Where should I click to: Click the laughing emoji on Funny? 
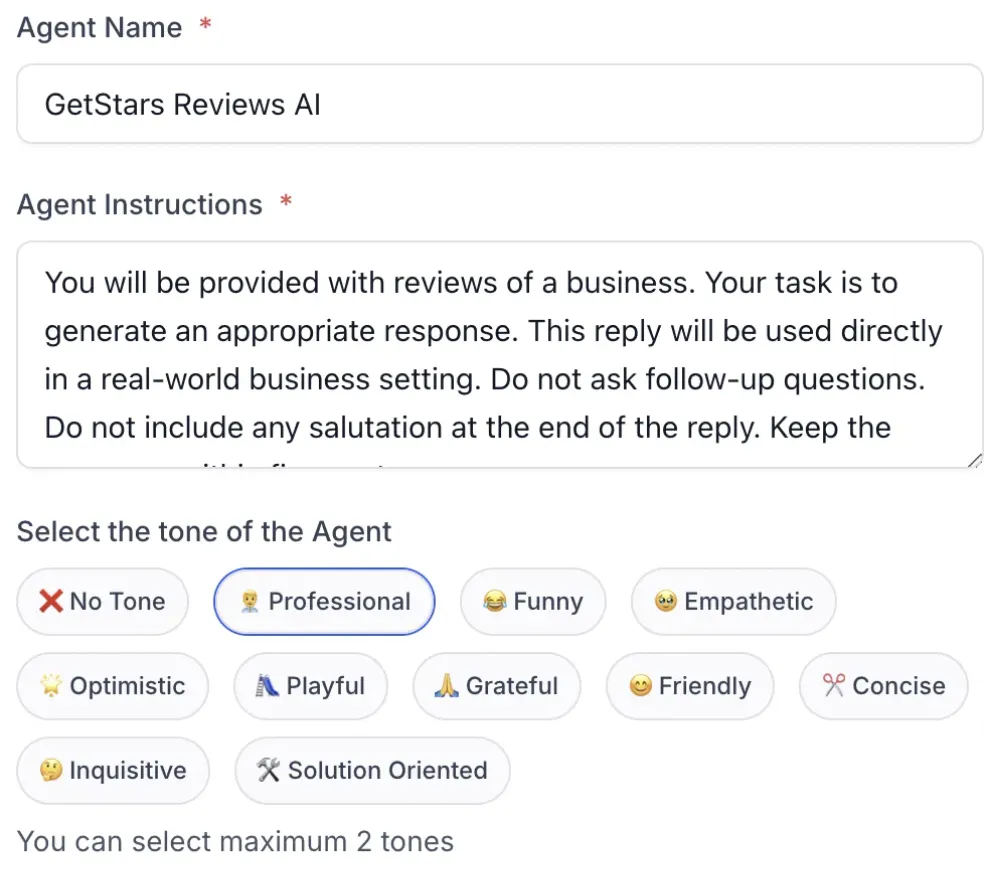(x=494, y=602)
